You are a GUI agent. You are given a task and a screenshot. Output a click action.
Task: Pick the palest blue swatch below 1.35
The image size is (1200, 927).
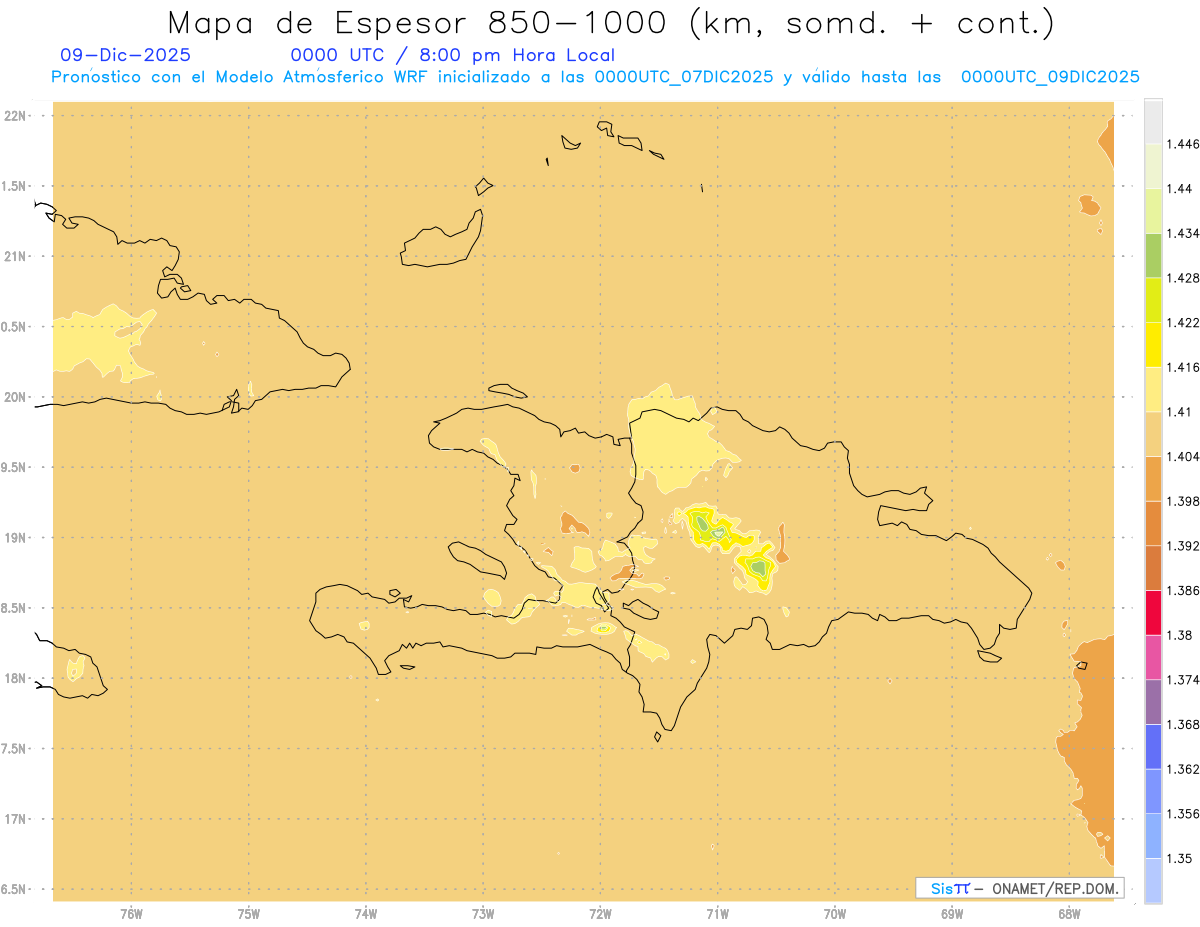[x=1153, y=880]
